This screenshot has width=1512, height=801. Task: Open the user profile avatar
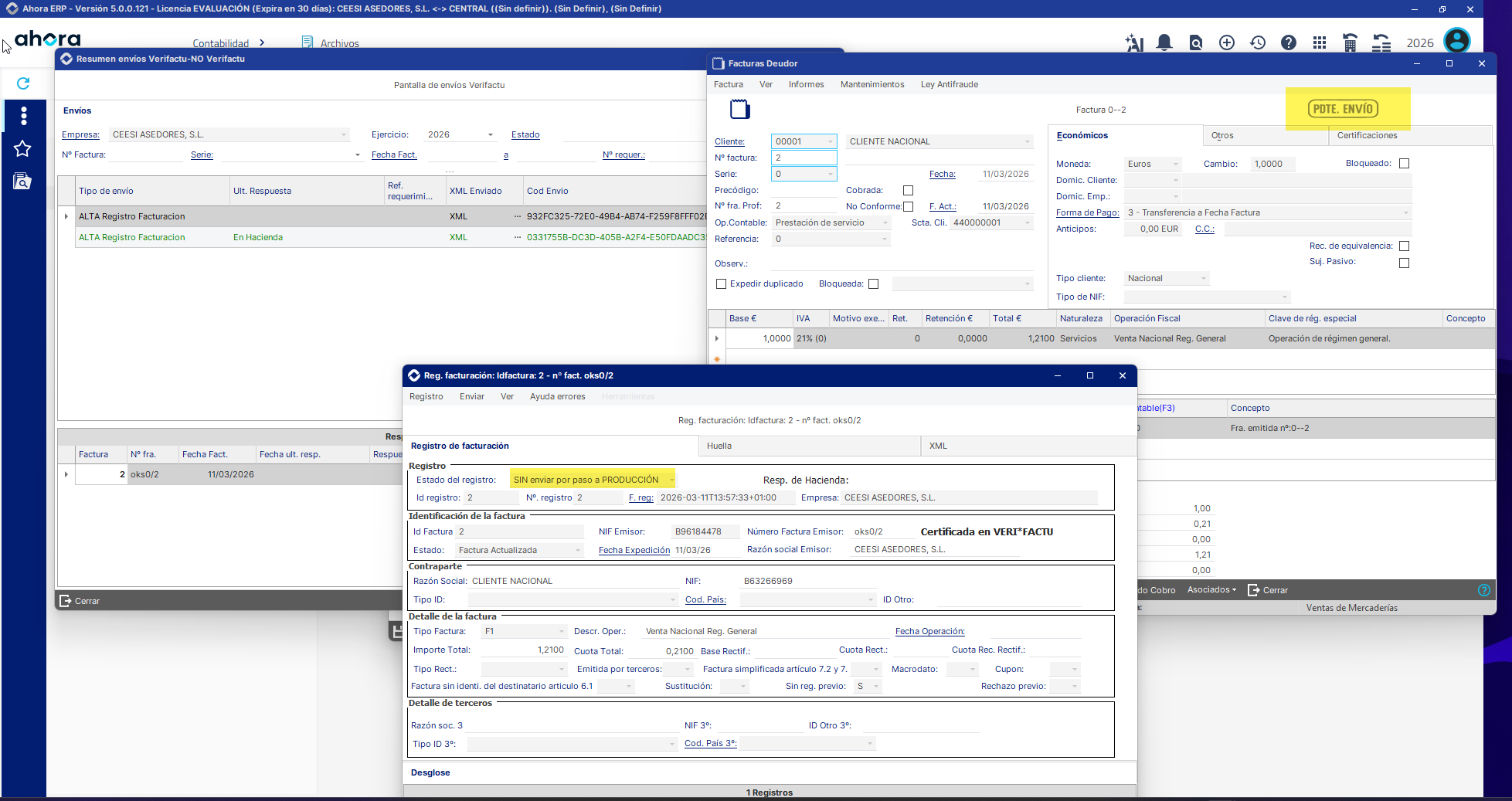pyautogui.click(x=1457, y=41)
